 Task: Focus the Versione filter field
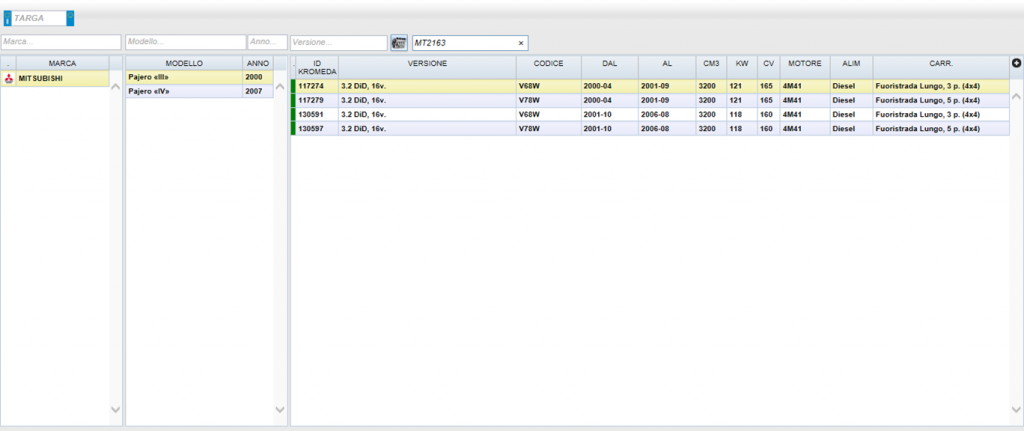[x=339, y=42]
